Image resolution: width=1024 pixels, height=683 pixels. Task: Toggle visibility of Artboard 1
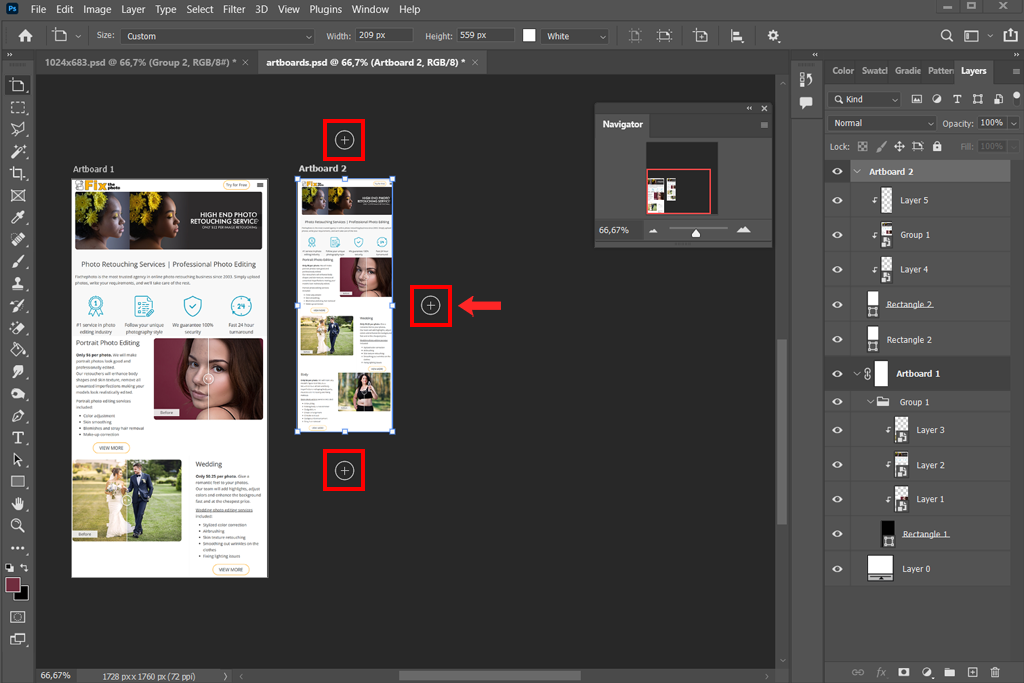(837, 373)
